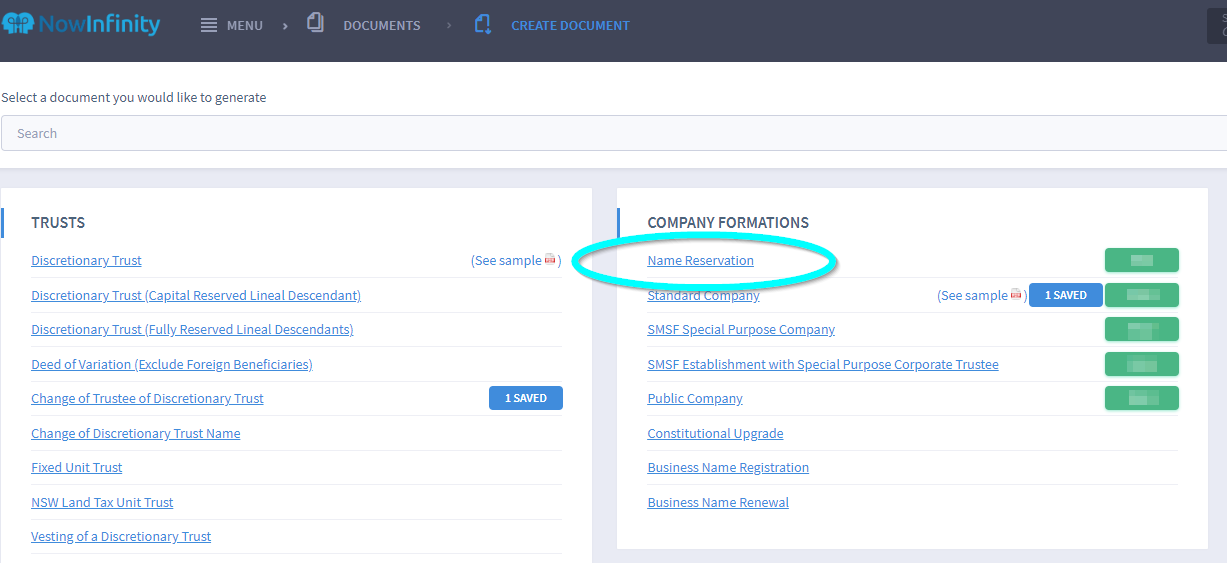Open Deed of Variation (Exclude Foreign Beneficiaries)
The width and height of the screenshot is (1227, 563).
[x=172, y=364]
